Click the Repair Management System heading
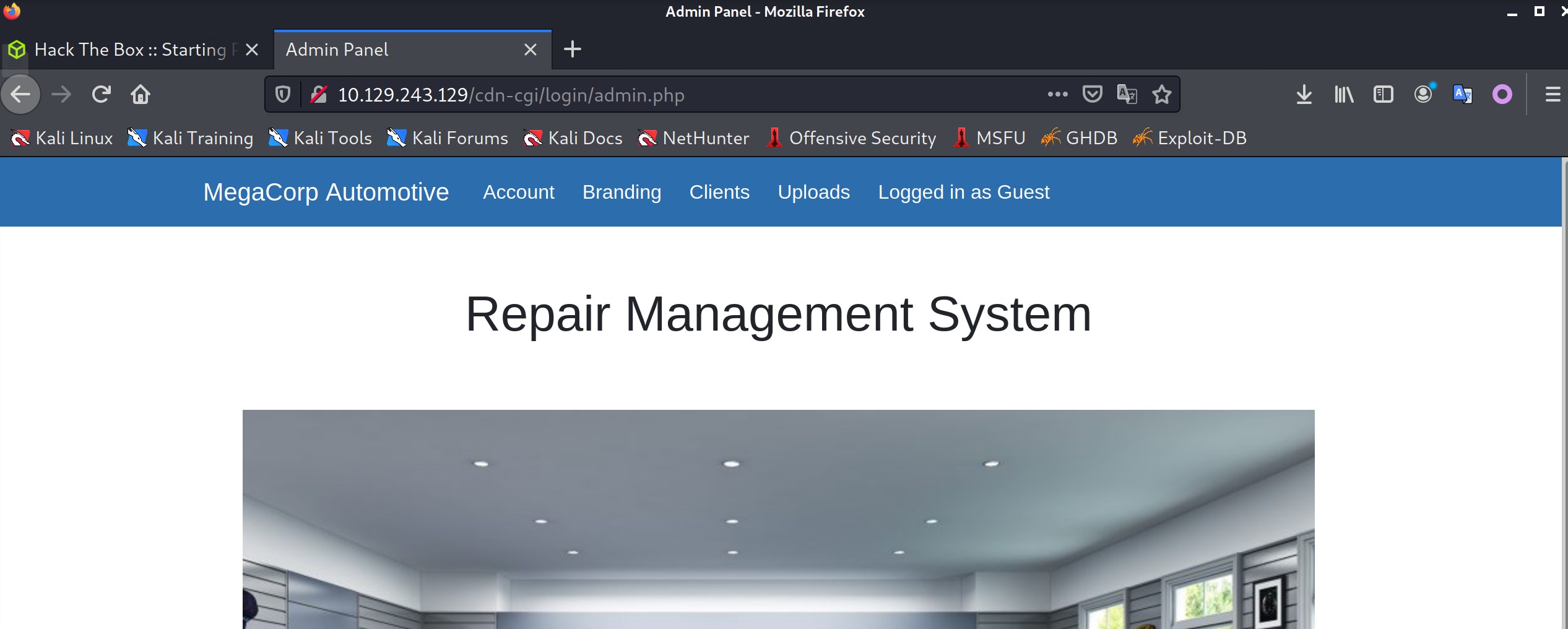This screenshot has height=629, width=1568. pyautogui.click(x=779, y=314)
